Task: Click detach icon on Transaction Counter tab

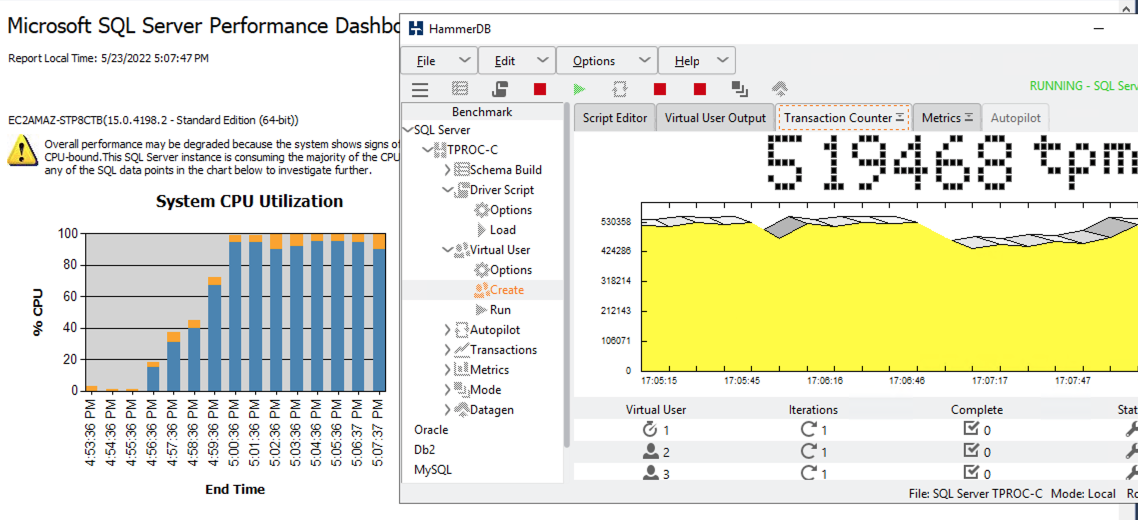Action: [900, 118]
